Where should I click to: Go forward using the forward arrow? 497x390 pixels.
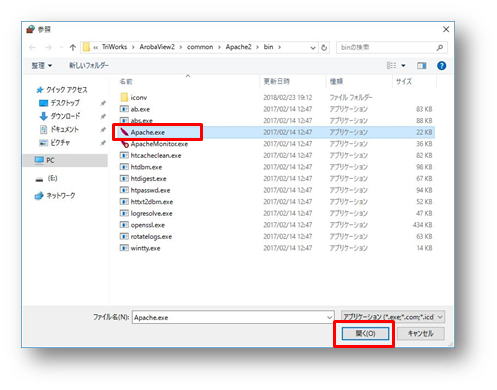(x=49, y=48)
